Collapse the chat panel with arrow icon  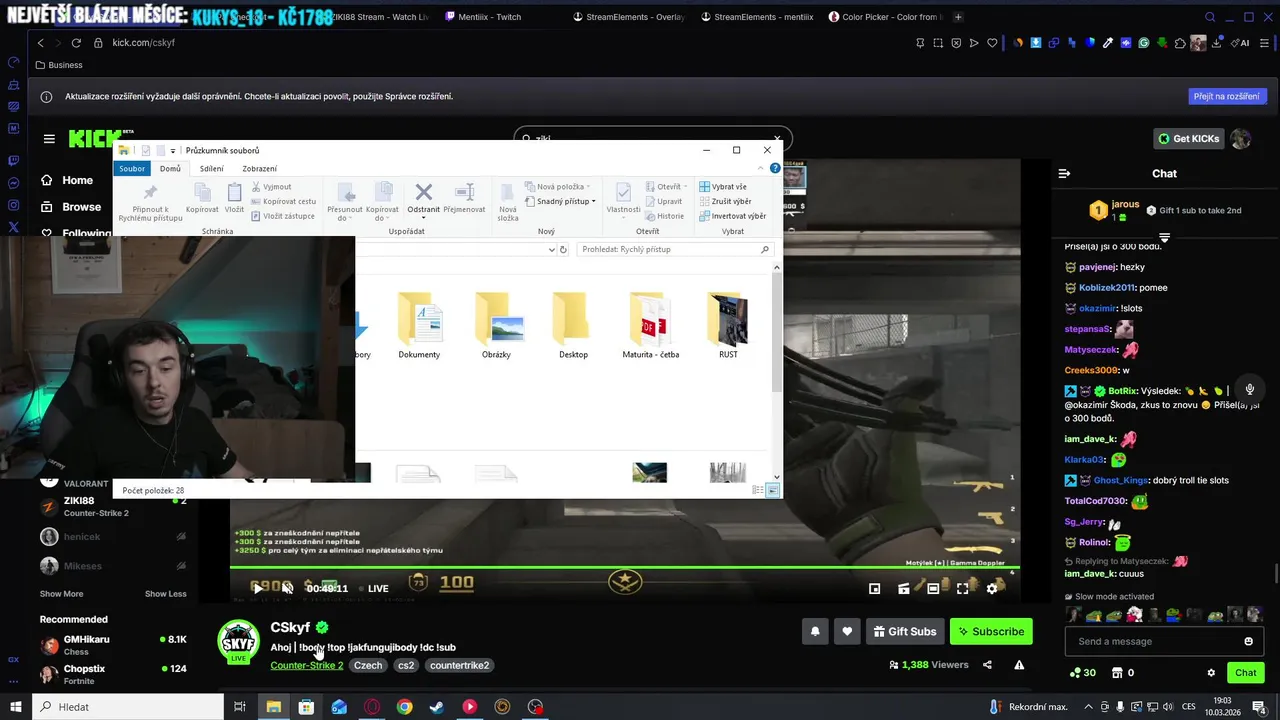[1064, 173]
